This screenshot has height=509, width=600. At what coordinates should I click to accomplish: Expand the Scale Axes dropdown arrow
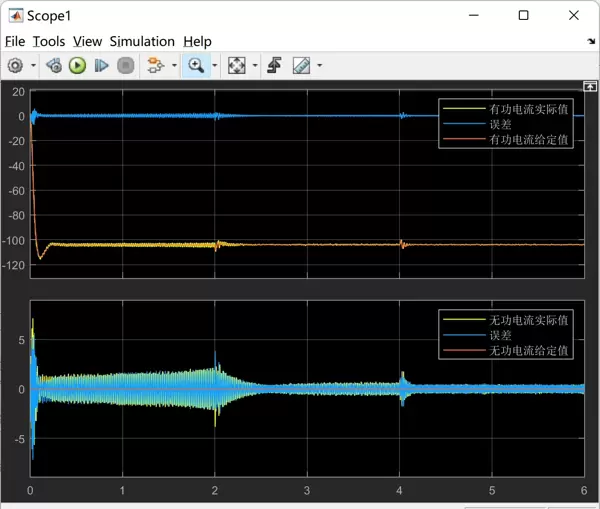(255, 66)
